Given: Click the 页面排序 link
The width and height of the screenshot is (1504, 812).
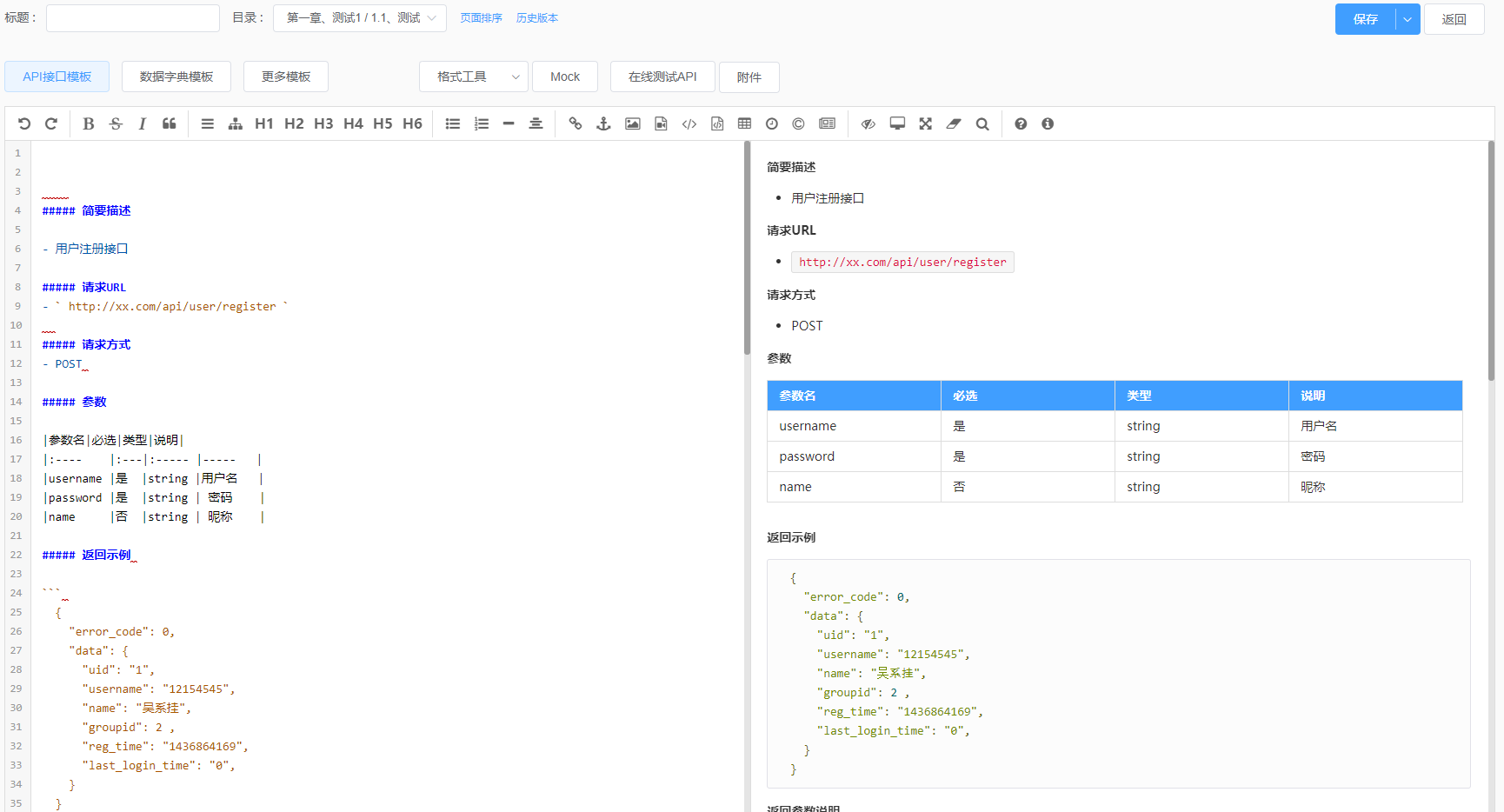Looking at the screenshot, I should coord(481,18).
